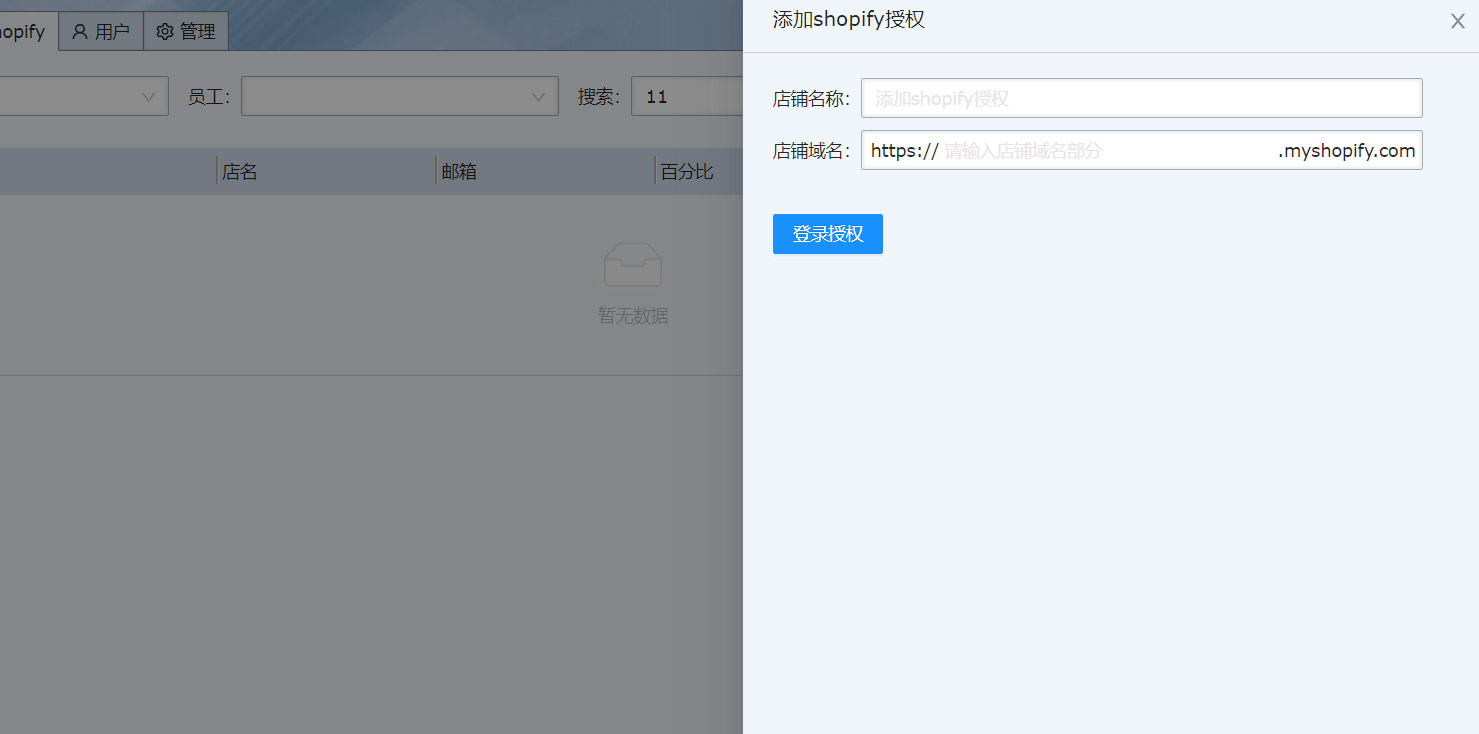Click the 搜索 field containing 11
The width and height of the screenshot is (1479, 734).
coord(686,96)
